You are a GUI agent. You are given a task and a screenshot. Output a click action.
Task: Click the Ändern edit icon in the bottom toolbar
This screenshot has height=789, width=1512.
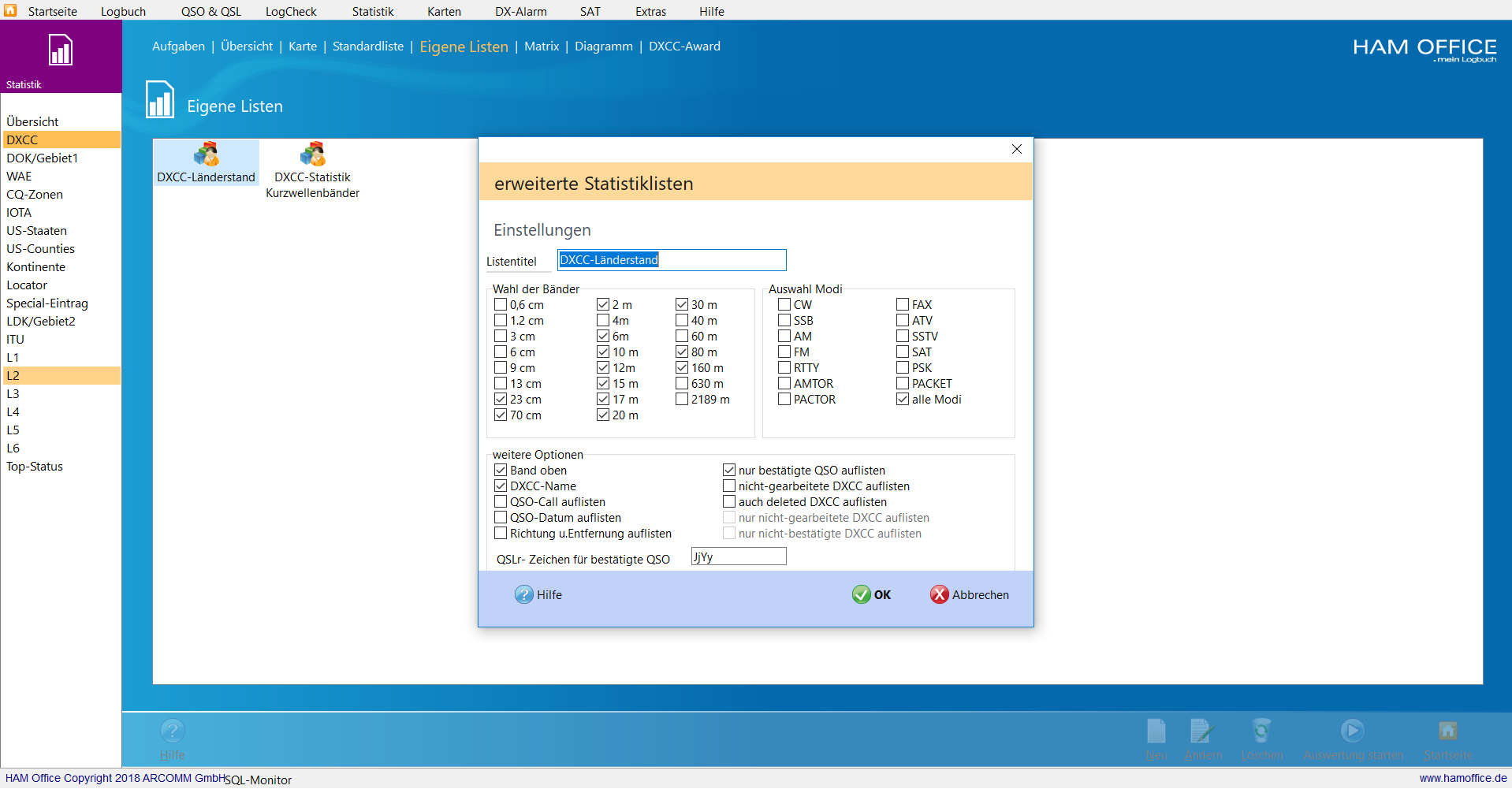1202,731
